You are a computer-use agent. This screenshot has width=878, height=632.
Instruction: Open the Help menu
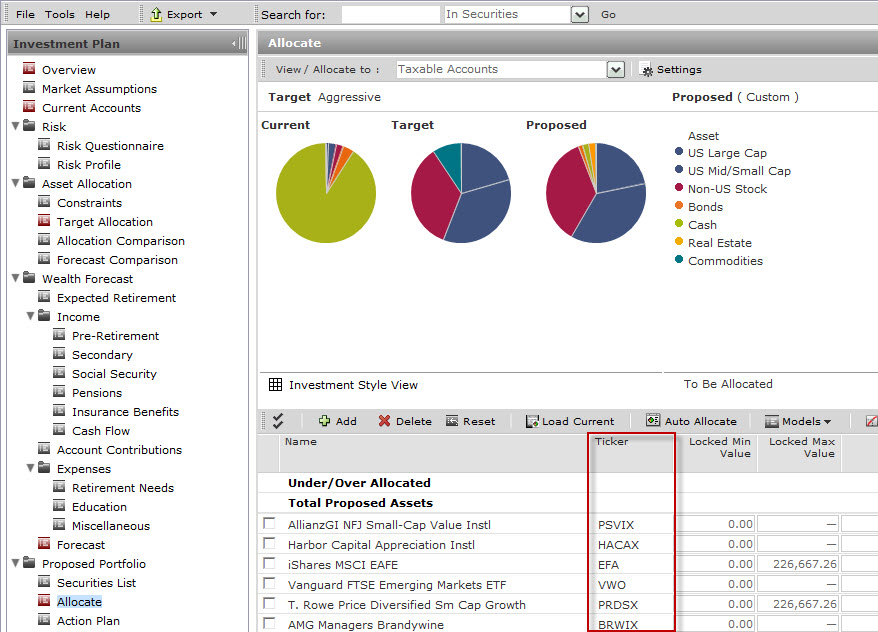(x=97, y=15)
